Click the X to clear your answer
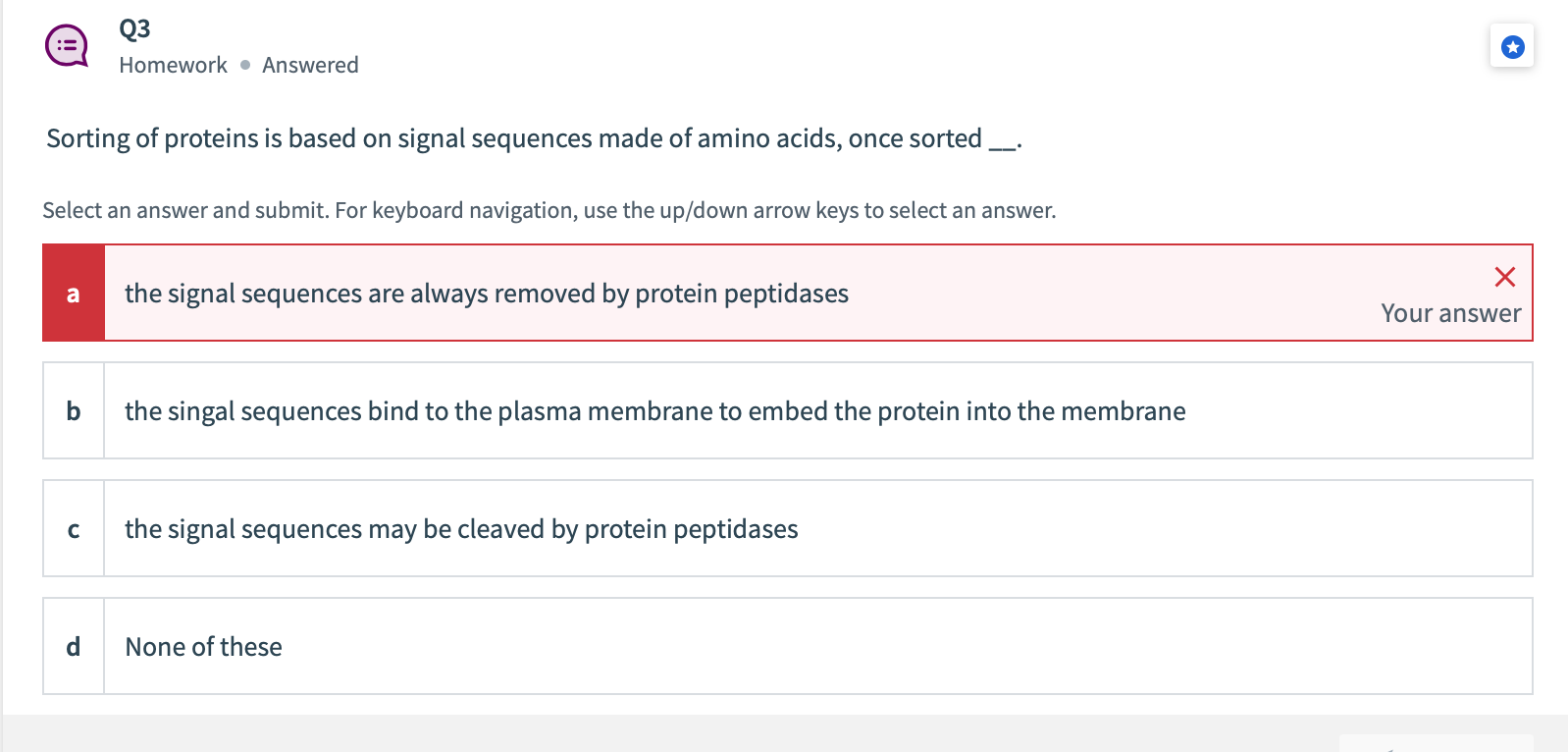The height and width of the screenshot is (752, 1568). coord(1506,277)
